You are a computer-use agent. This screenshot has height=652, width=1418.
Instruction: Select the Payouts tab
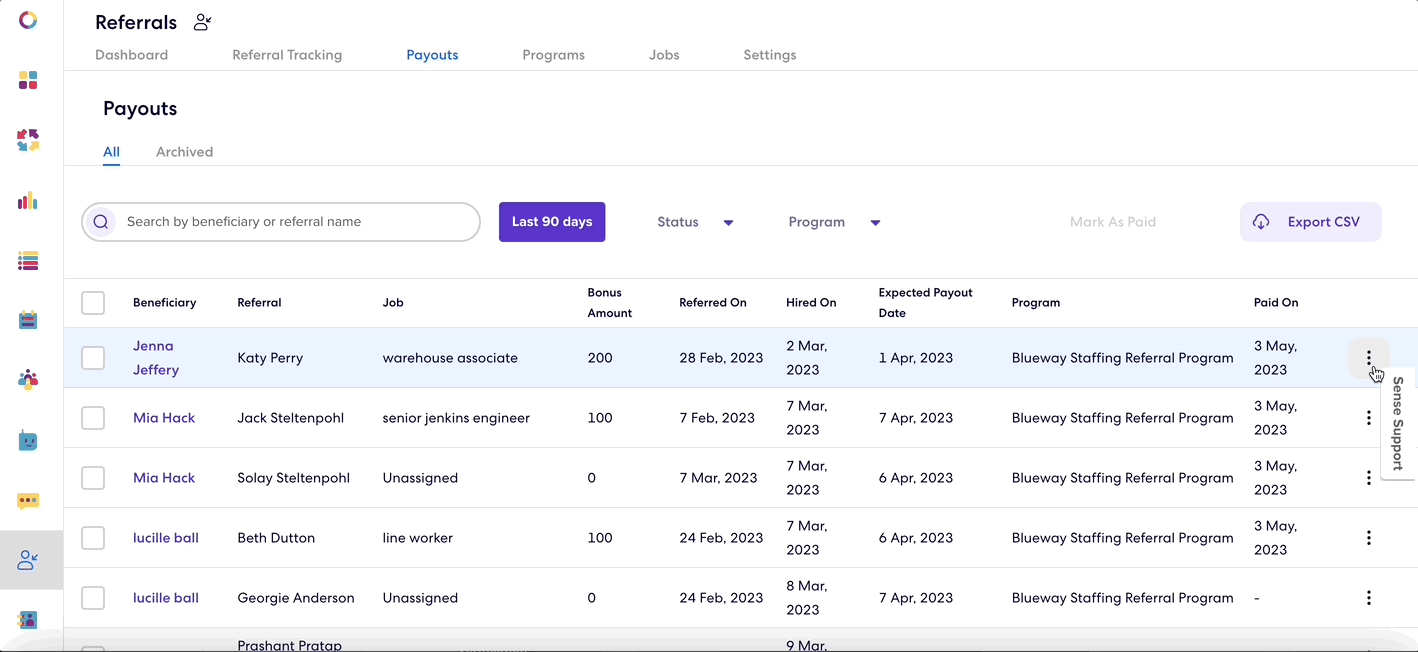tap(432, 55)
